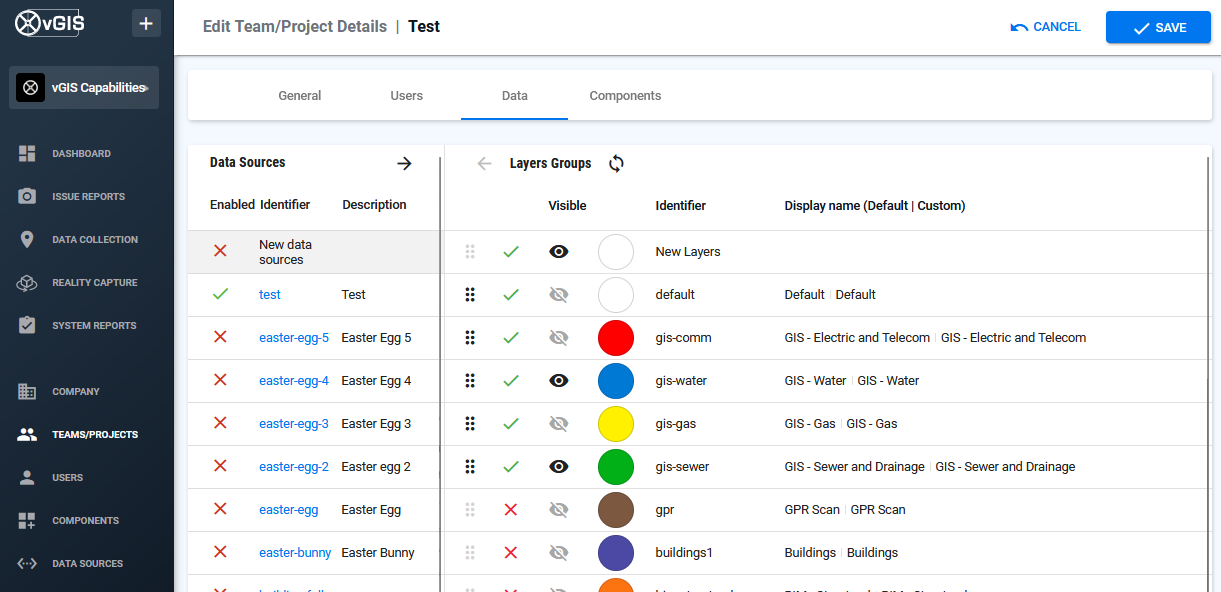Select the Data tab

pos(515,96)
